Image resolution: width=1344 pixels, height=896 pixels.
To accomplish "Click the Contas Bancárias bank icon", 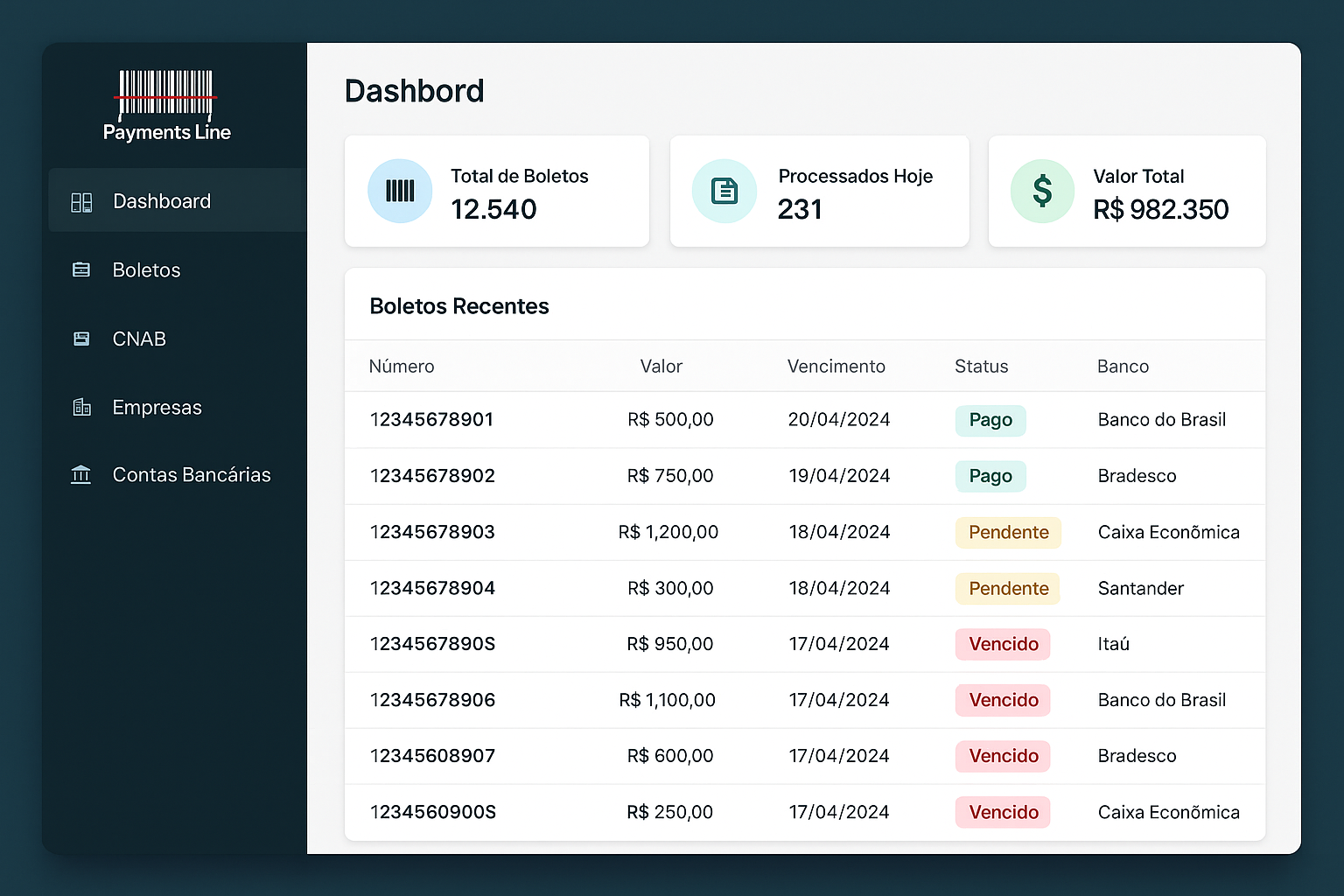I will (81, 475).
